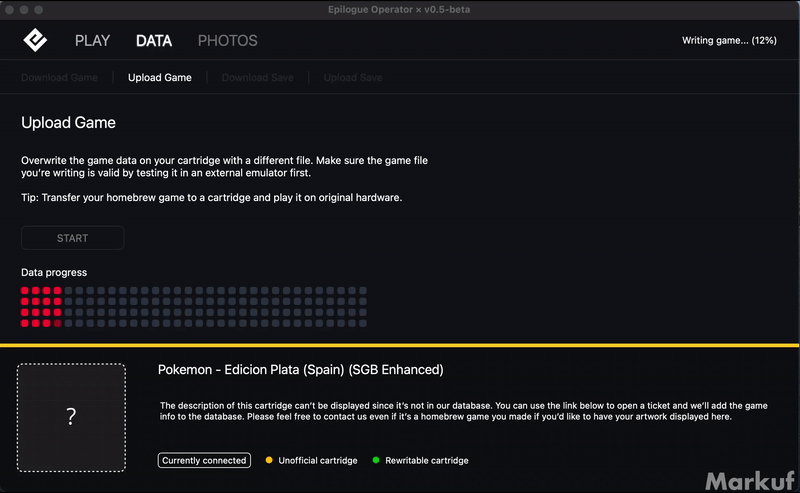The height and width of the screenshot is (493, 800).
Task: Click the Rewritable cartridge label
Action: coord(427,460)
